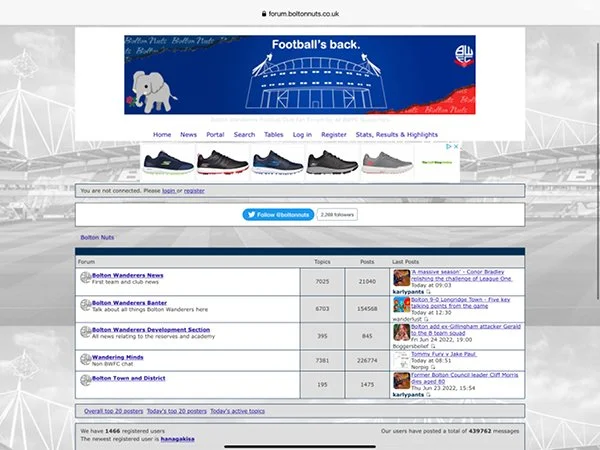Screen dimensions: 600x450
Task: Select Register from navigation bar
Action: click(x=334, y=135)
